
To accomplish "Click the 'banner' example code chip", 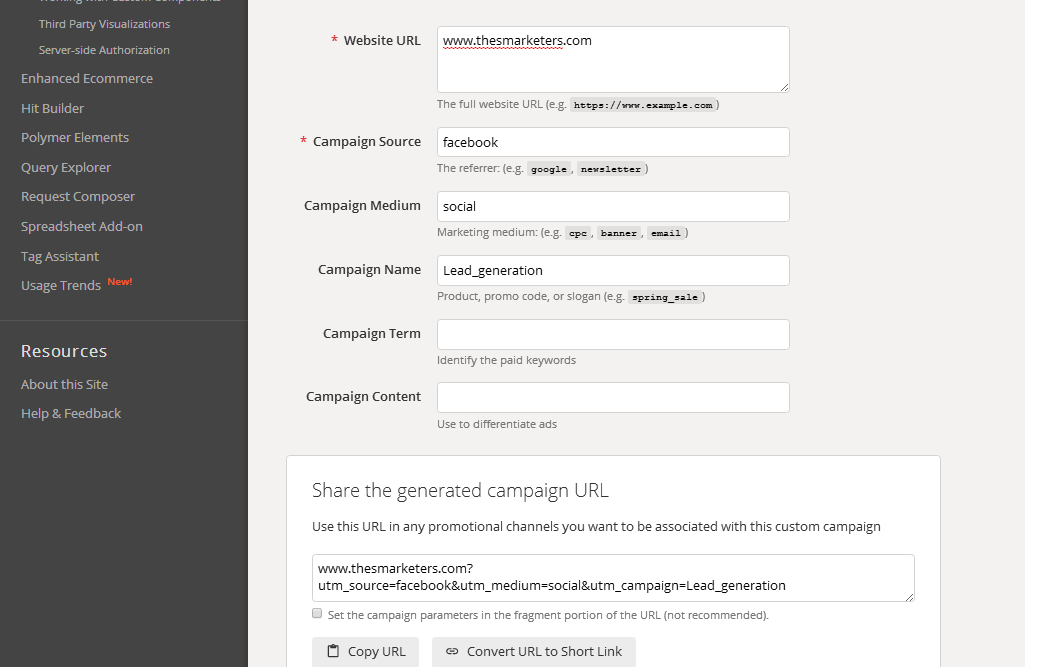I will pyautogui.click(x=619, y=233).
